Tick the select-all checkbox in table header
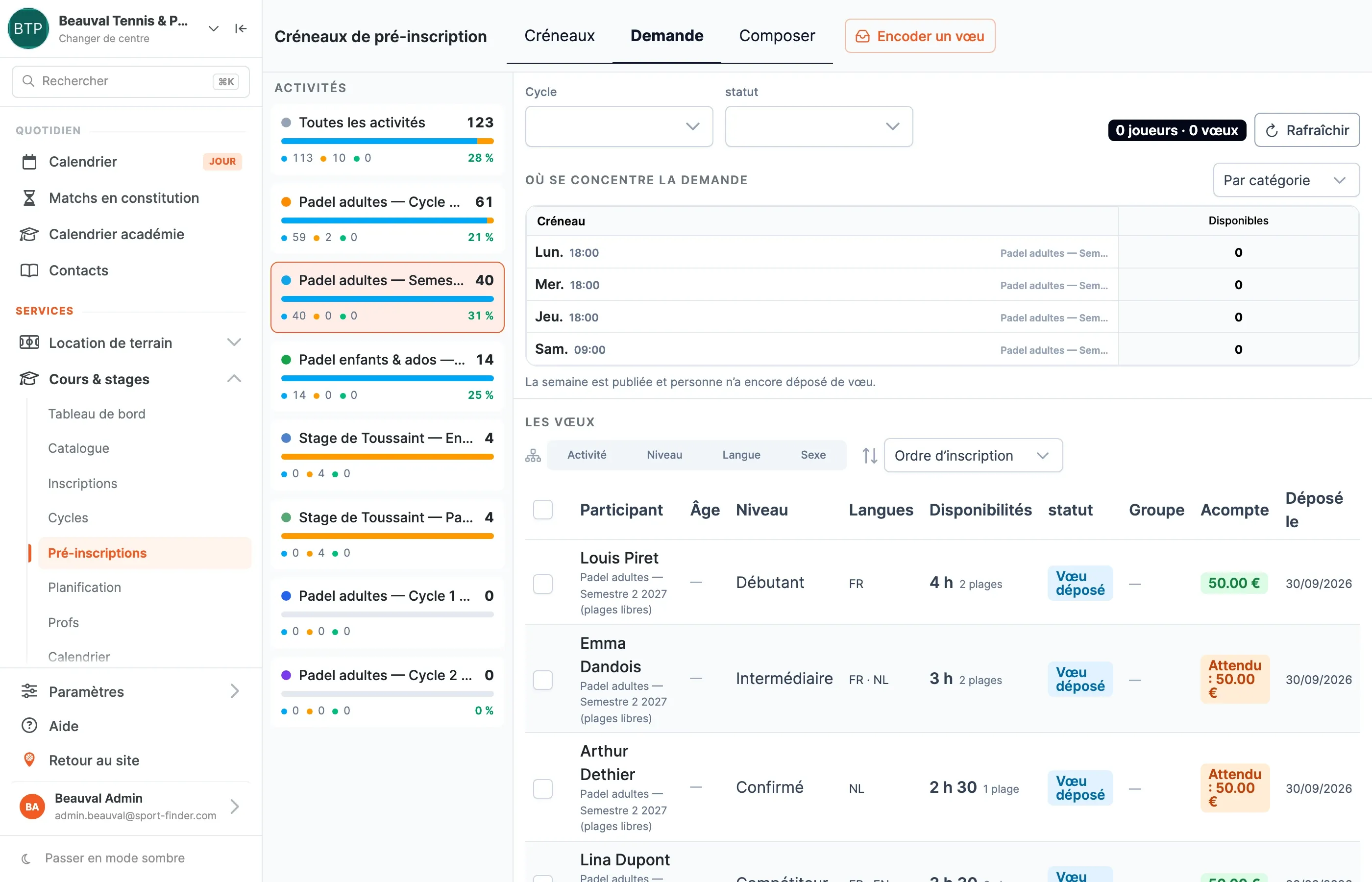The width and height of the screenshot is (1372, 882). pyautogui.click(x=543, y=510)
